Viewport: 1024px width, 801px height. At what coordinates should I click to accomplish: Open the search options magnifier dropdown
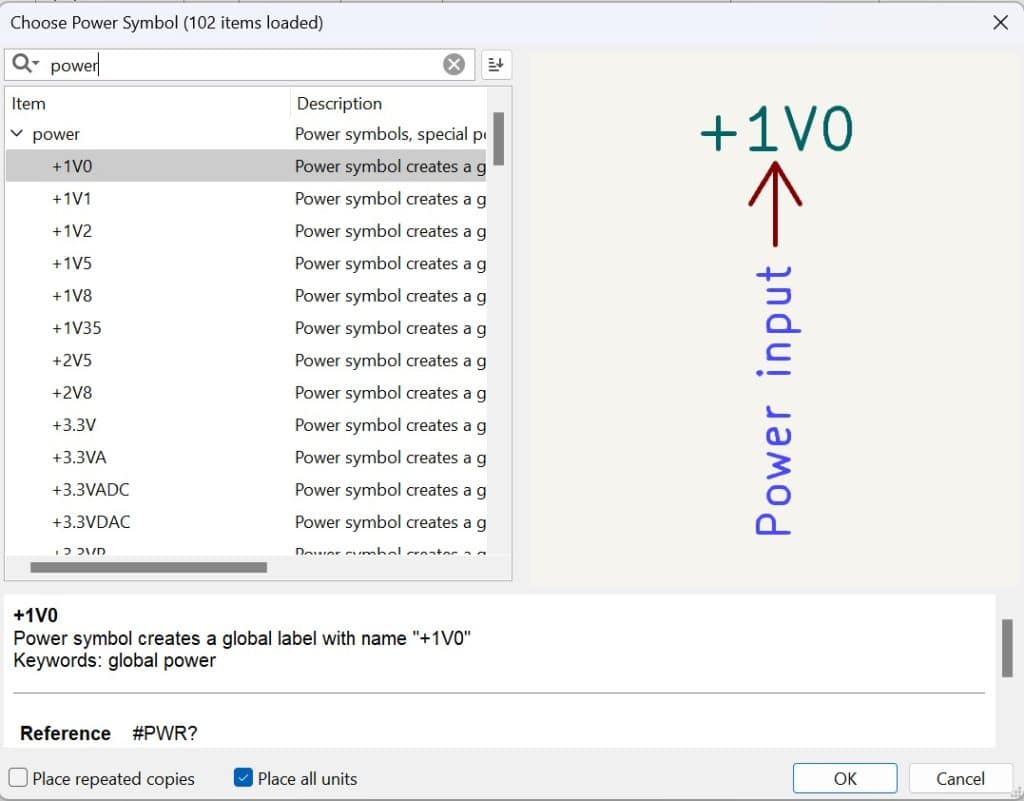click(x=25, y=64)
